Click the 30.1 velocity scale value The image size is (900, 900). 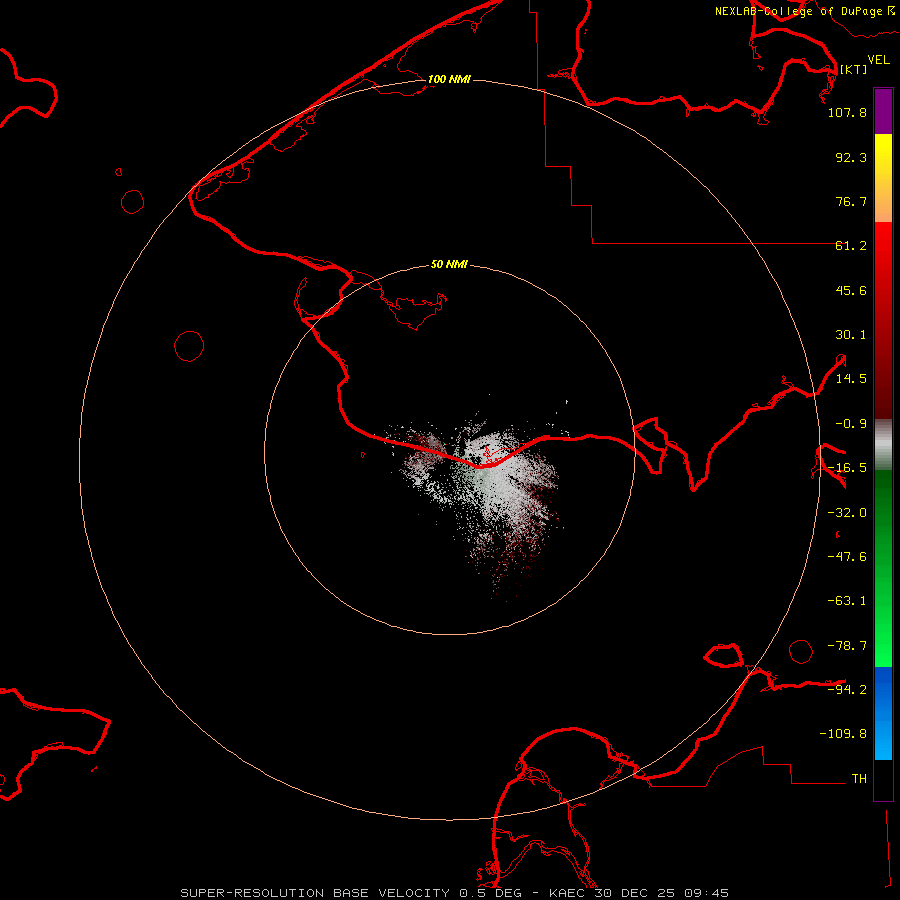851,335
